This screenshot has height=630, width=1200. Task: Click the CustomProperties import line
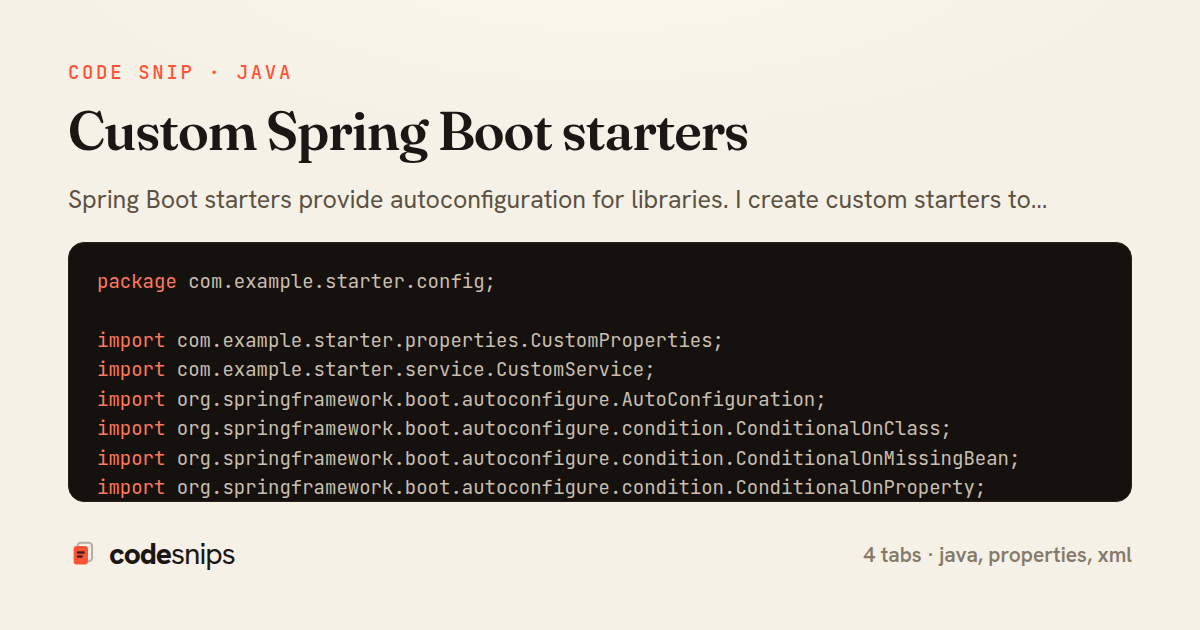(x=410, y=340)
